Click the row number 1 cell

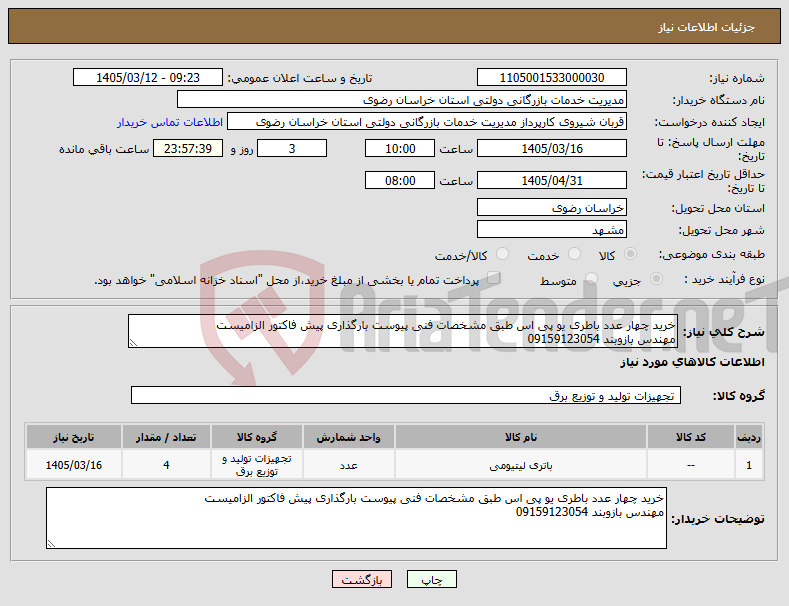pos(749,465)
